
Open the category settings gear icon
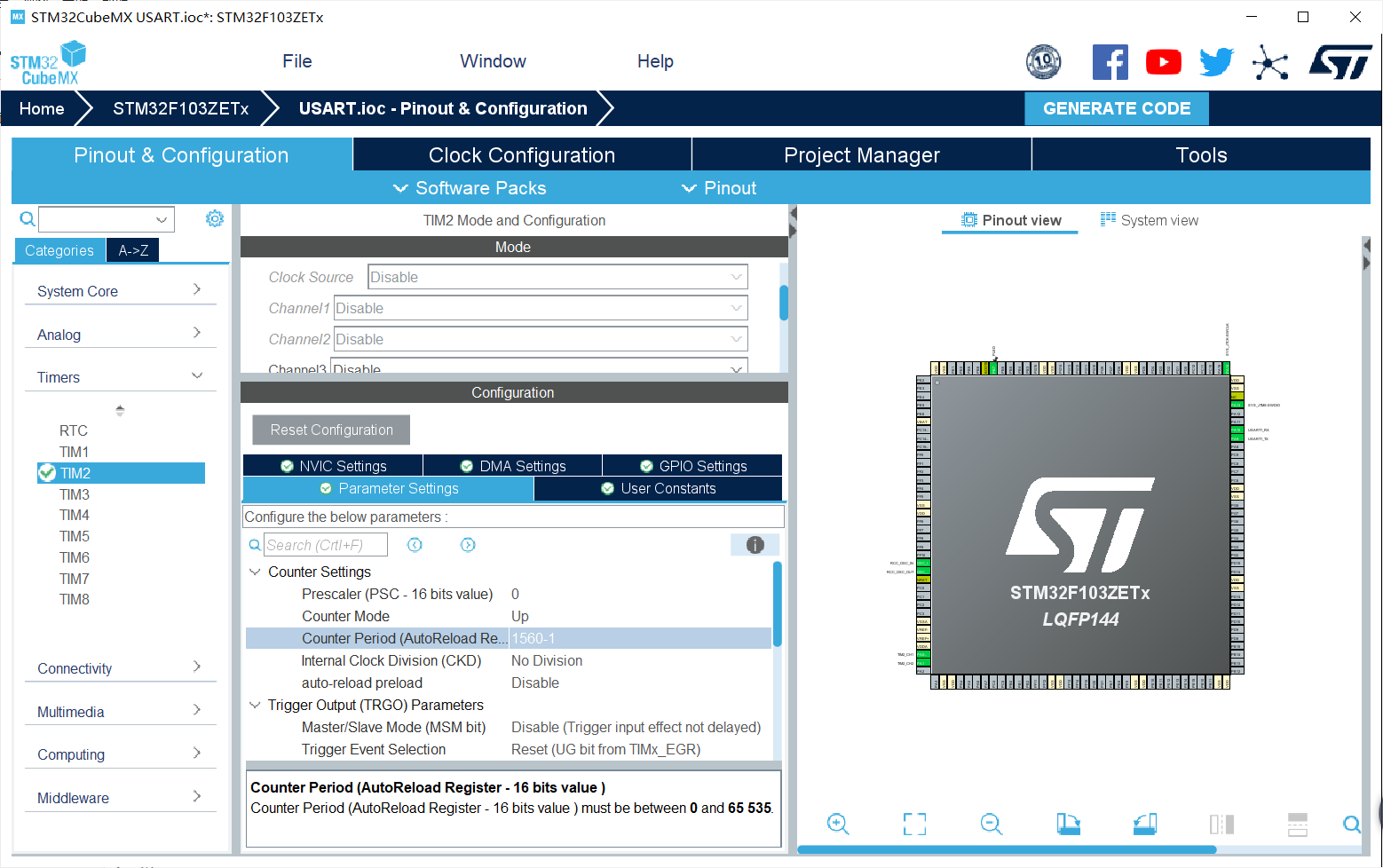click(215, 218)
